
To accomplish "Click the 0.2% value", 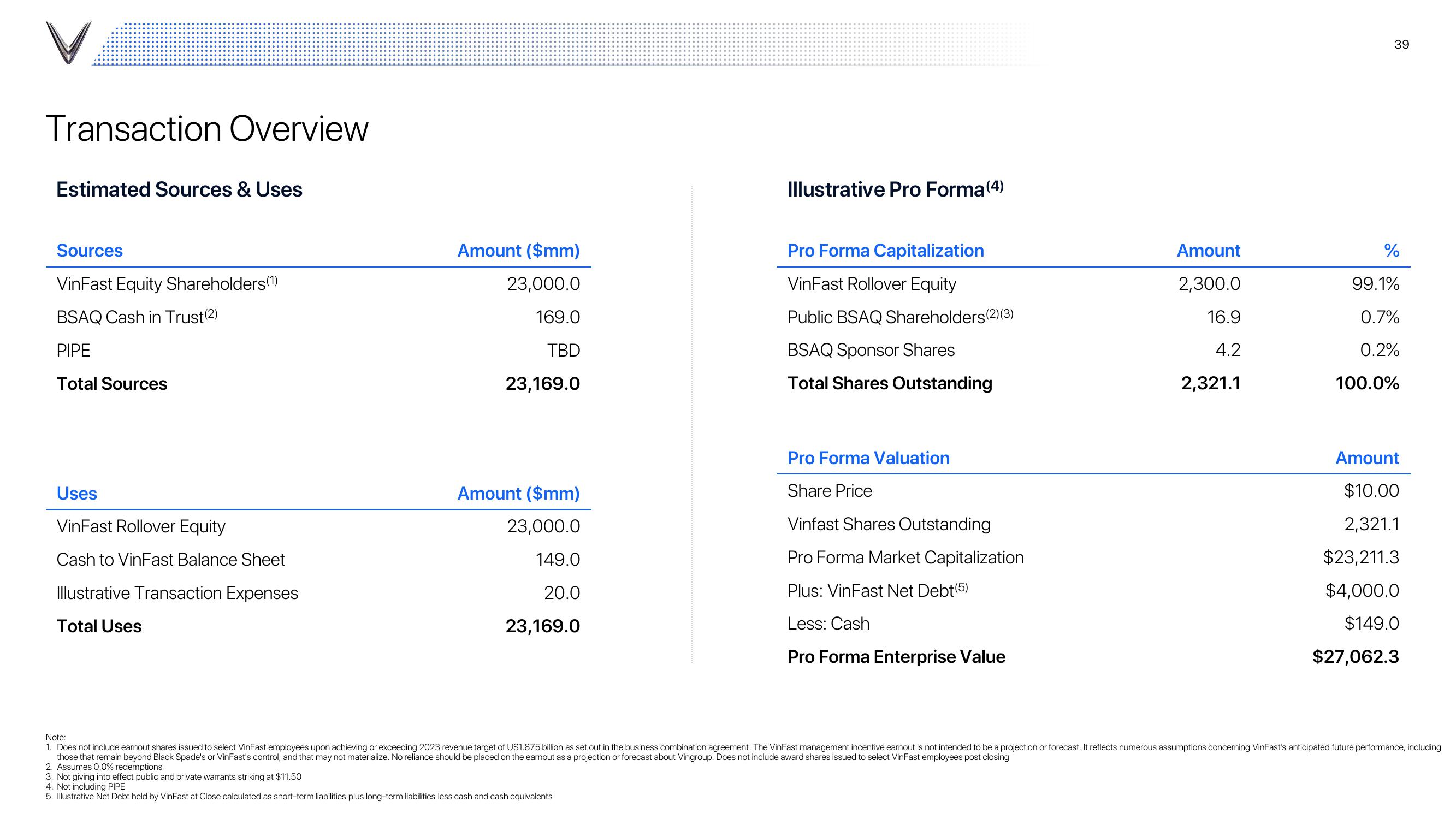I will (1379, 350).
